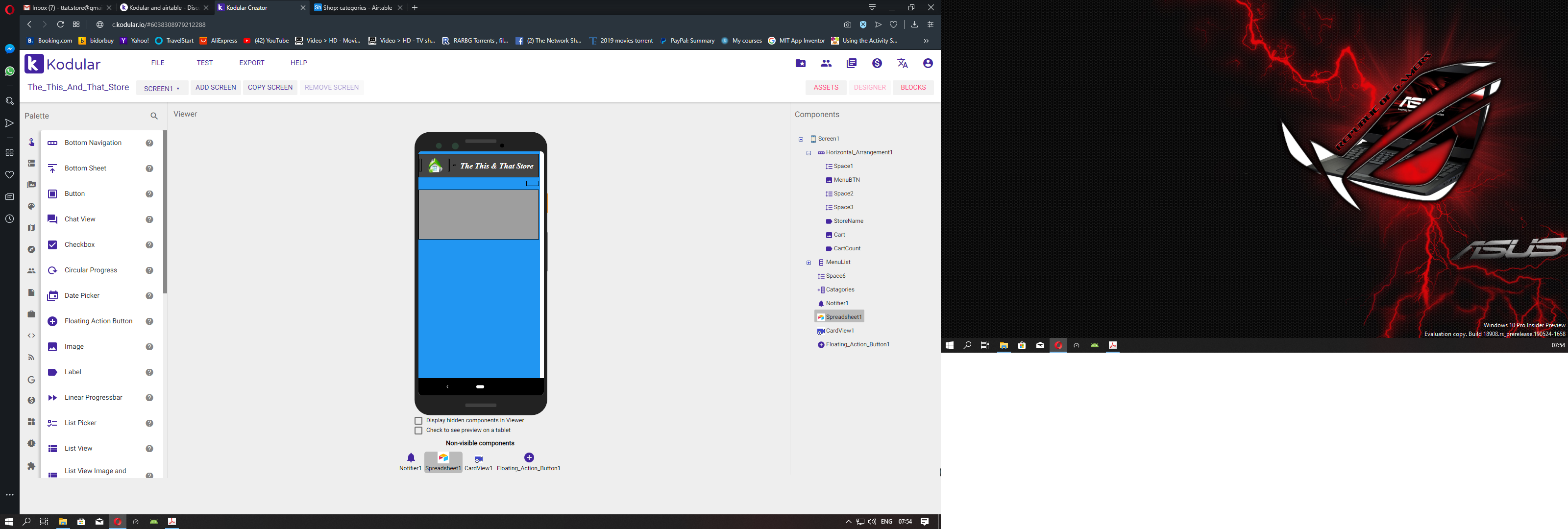Open the HELP menu

coord(298,63)
